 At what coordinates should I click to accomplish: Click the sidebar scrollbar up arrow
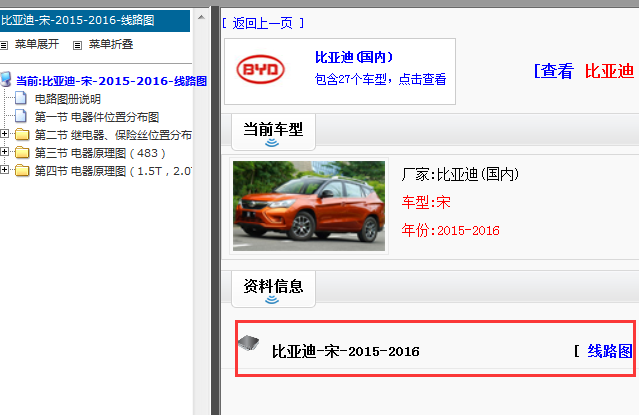pyautogui.click(x=201, y=17)
